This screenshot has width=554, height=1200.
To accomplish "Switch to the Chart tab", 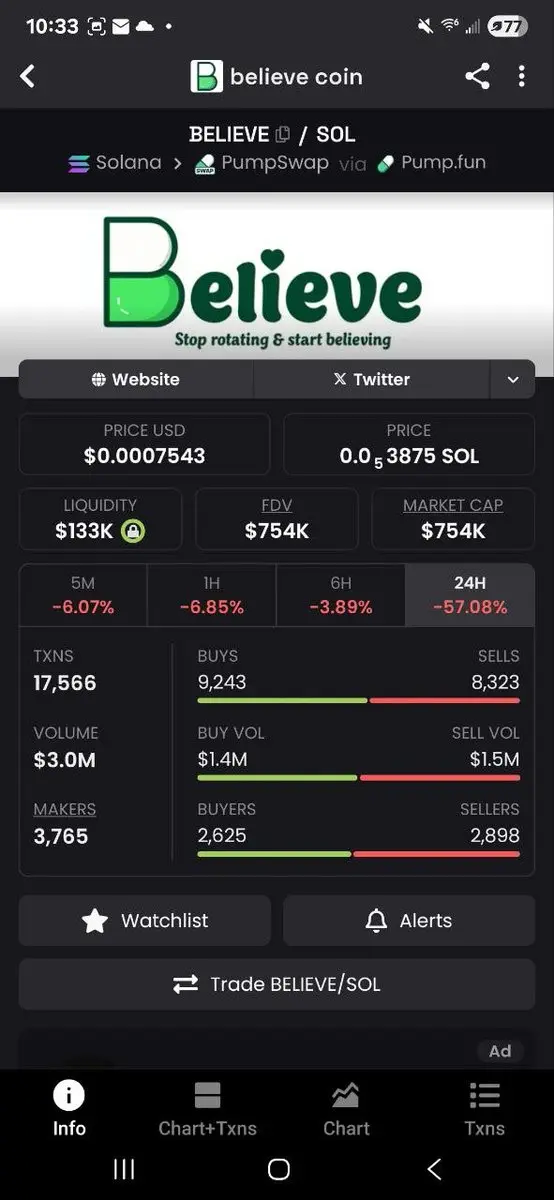I will [x=346, y=1110].
